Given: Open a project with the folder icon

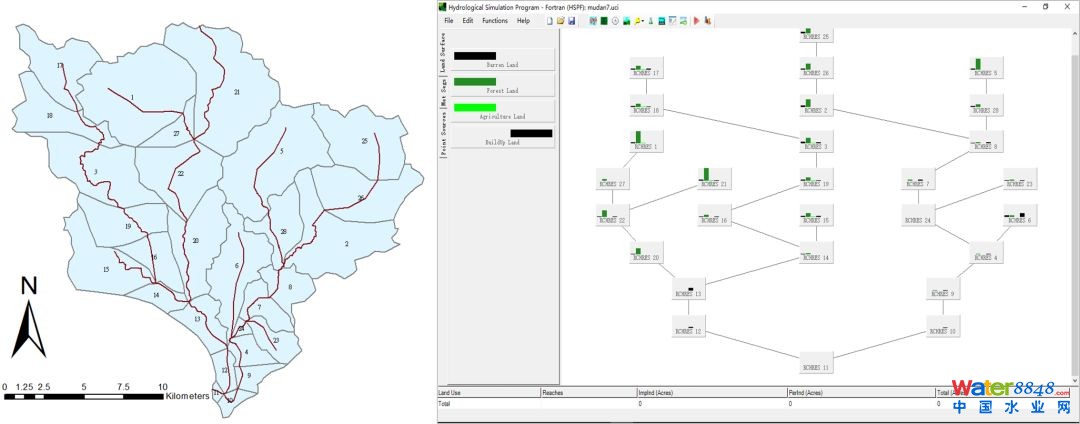Looking at the screenshot, I should [x=561, y=21].
